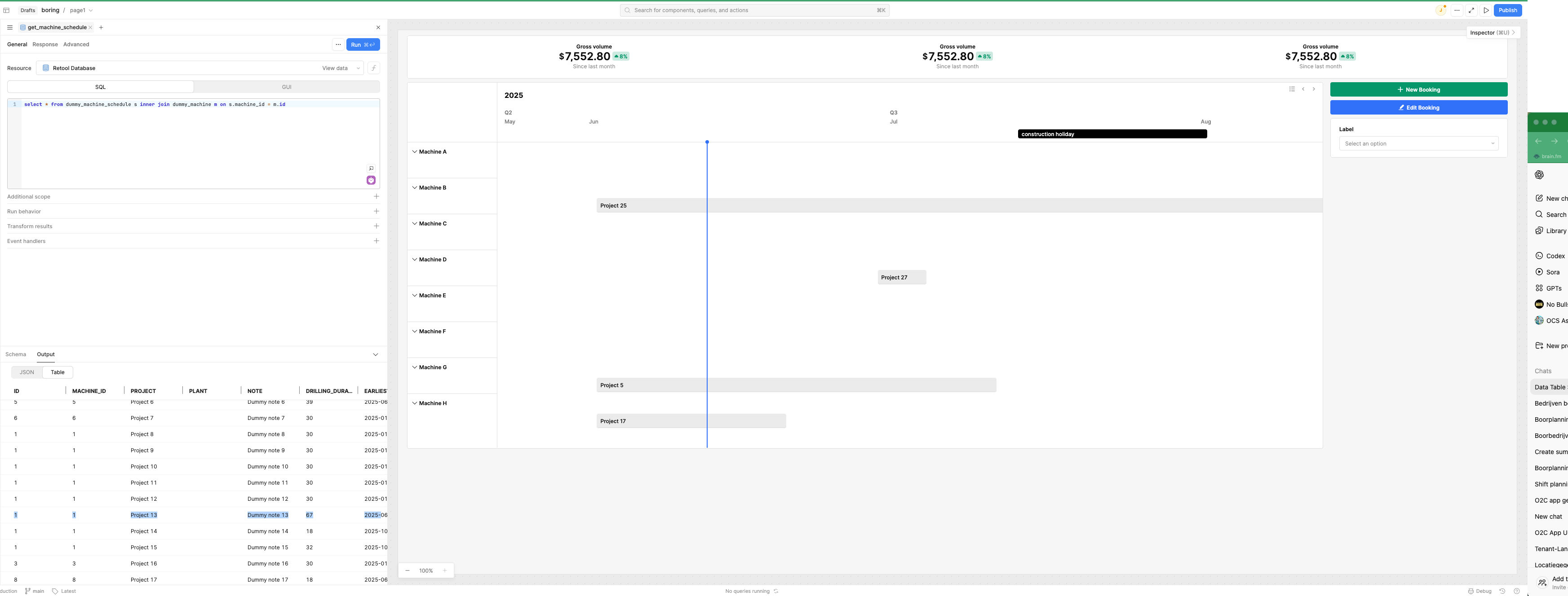Click the timeline list view icon

(1292, 89)
